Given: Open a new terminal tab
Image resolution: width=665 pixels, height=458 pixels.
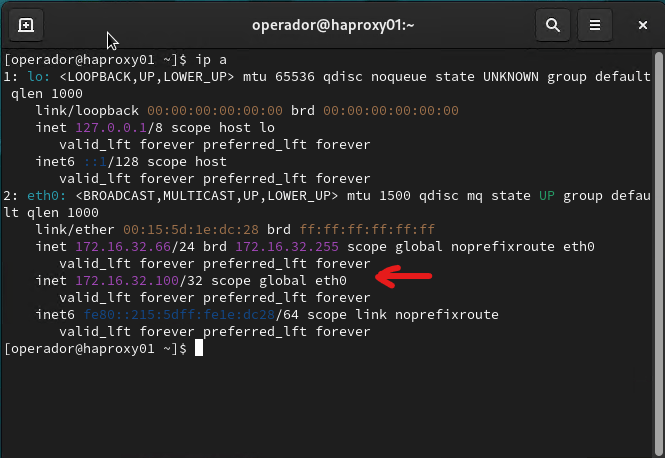Looking at the screenshot, I should (x=26, y=25).
